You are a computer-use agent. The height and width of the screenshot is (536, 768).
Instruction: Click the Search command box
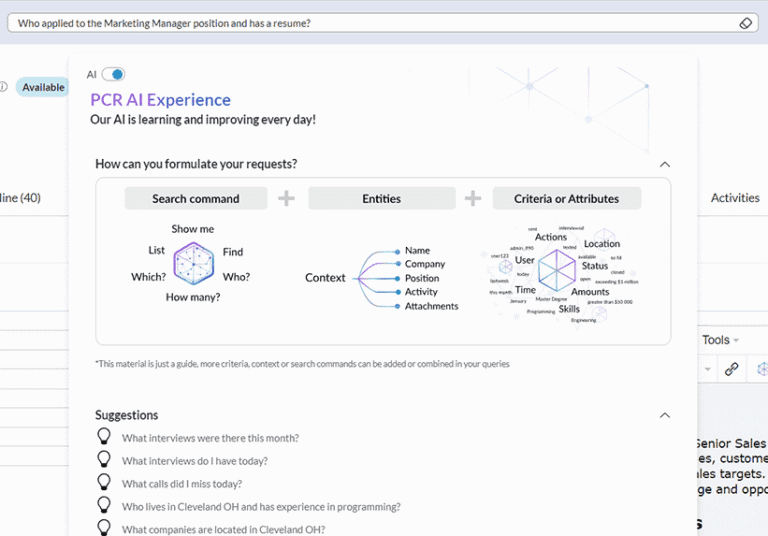196,198
